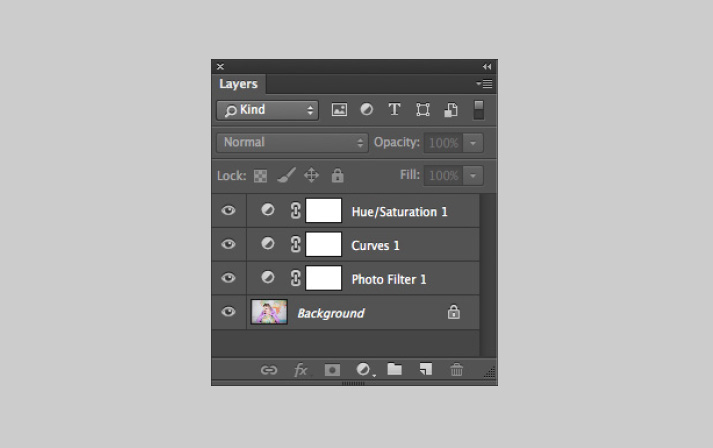
Task: Hide the Photo Filter 1 layer
Action: point(228,277)
